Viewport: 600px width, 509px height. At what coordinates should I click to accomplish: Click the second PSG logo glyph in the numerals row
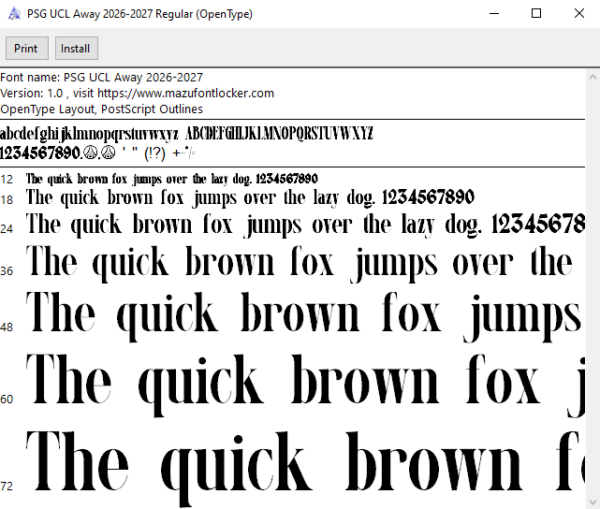click(108, 153)
